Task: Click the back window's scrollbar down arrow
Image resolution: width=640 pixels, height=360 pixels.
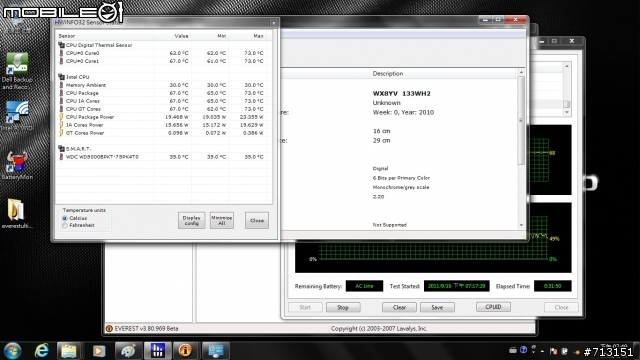Action: 567,112
